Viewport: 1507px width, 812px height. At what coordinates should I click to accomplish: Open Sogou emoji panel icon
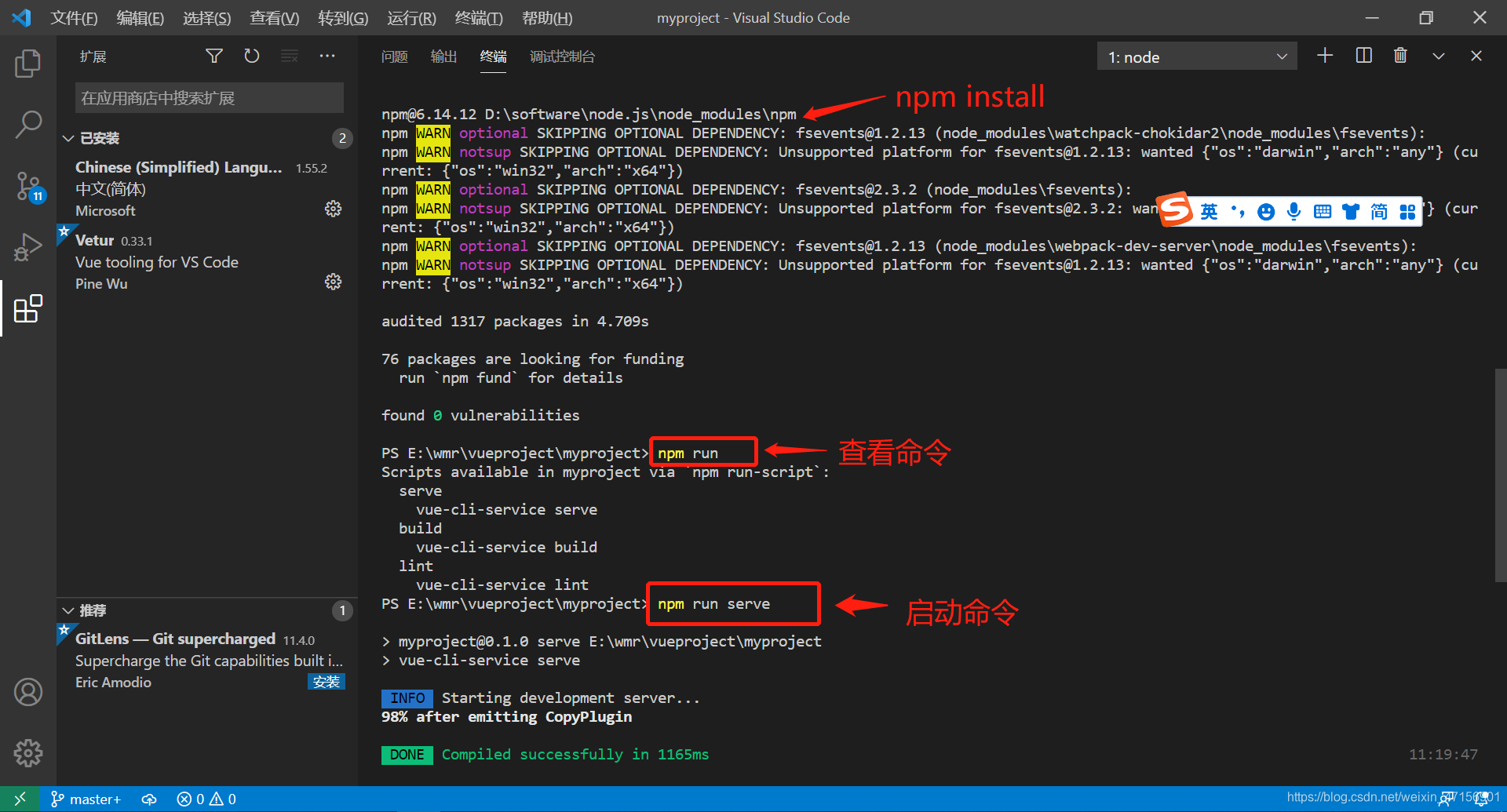pyautogui.click(x=1265, y=212)
